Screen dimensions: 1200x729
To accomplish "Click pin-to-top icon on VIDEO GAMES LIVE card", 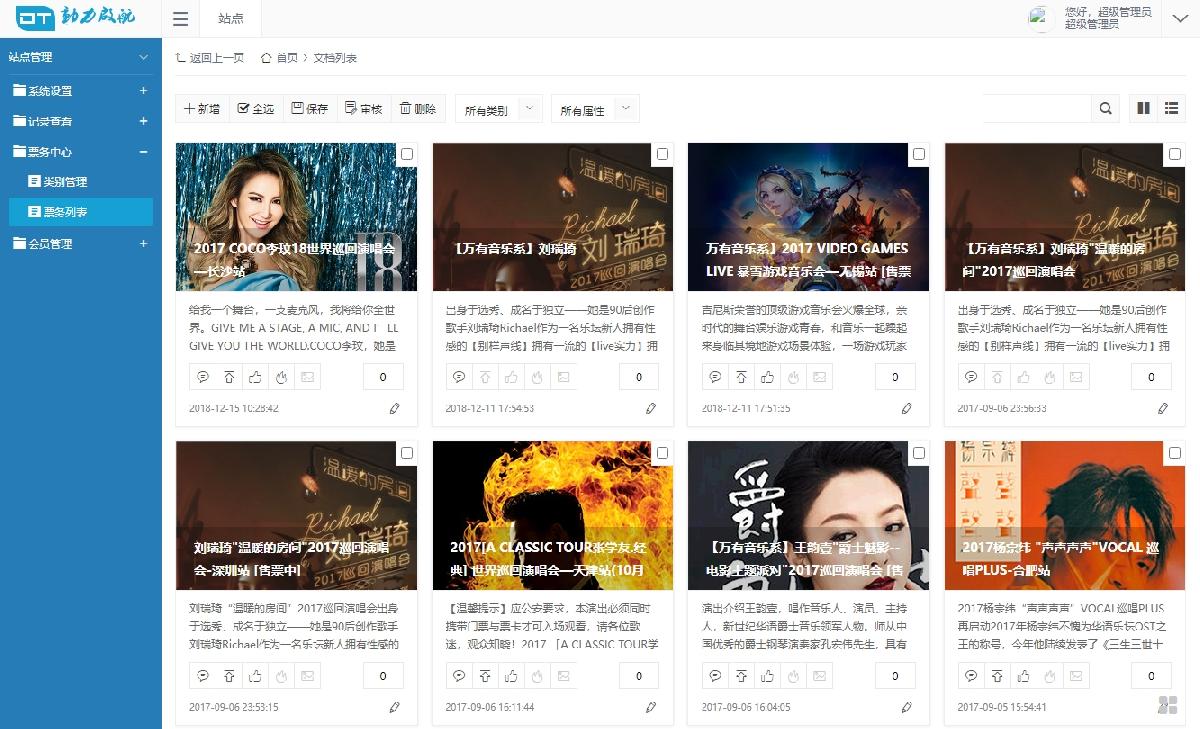I will [x=741, y=377].
